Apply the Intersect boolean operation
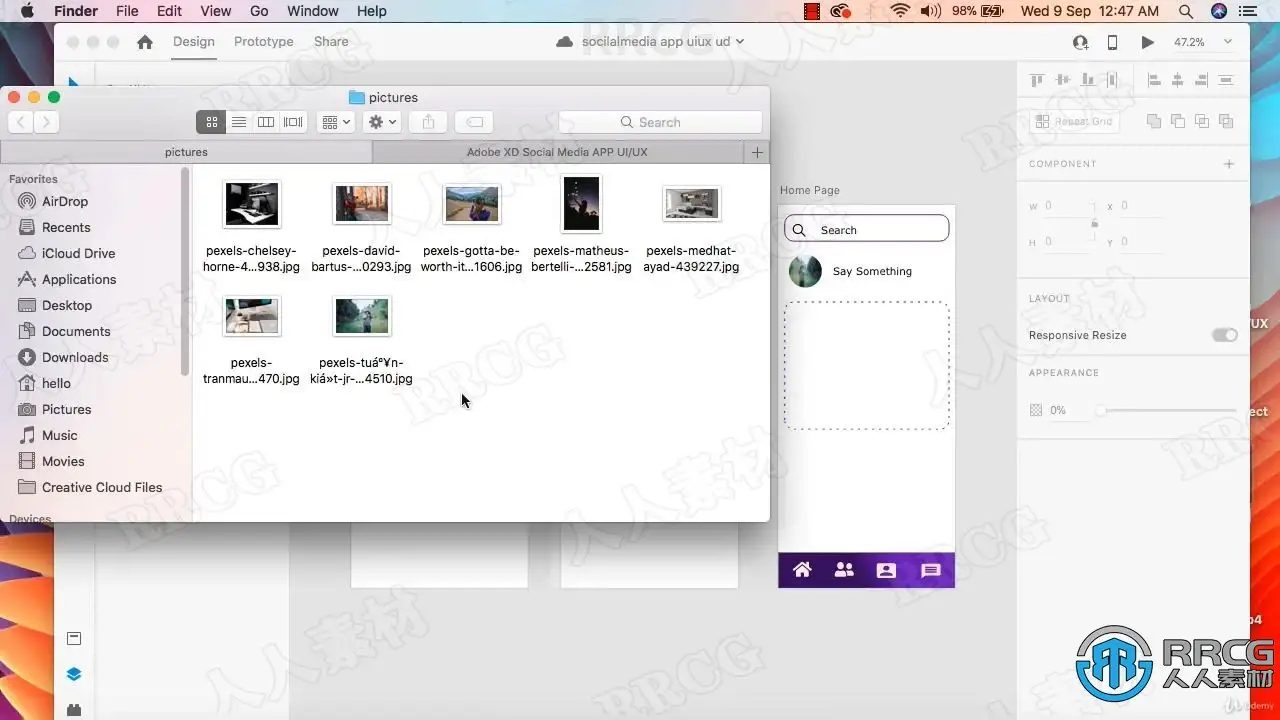The height and width of the screenshot is (720, 1280). (1202, 121)
